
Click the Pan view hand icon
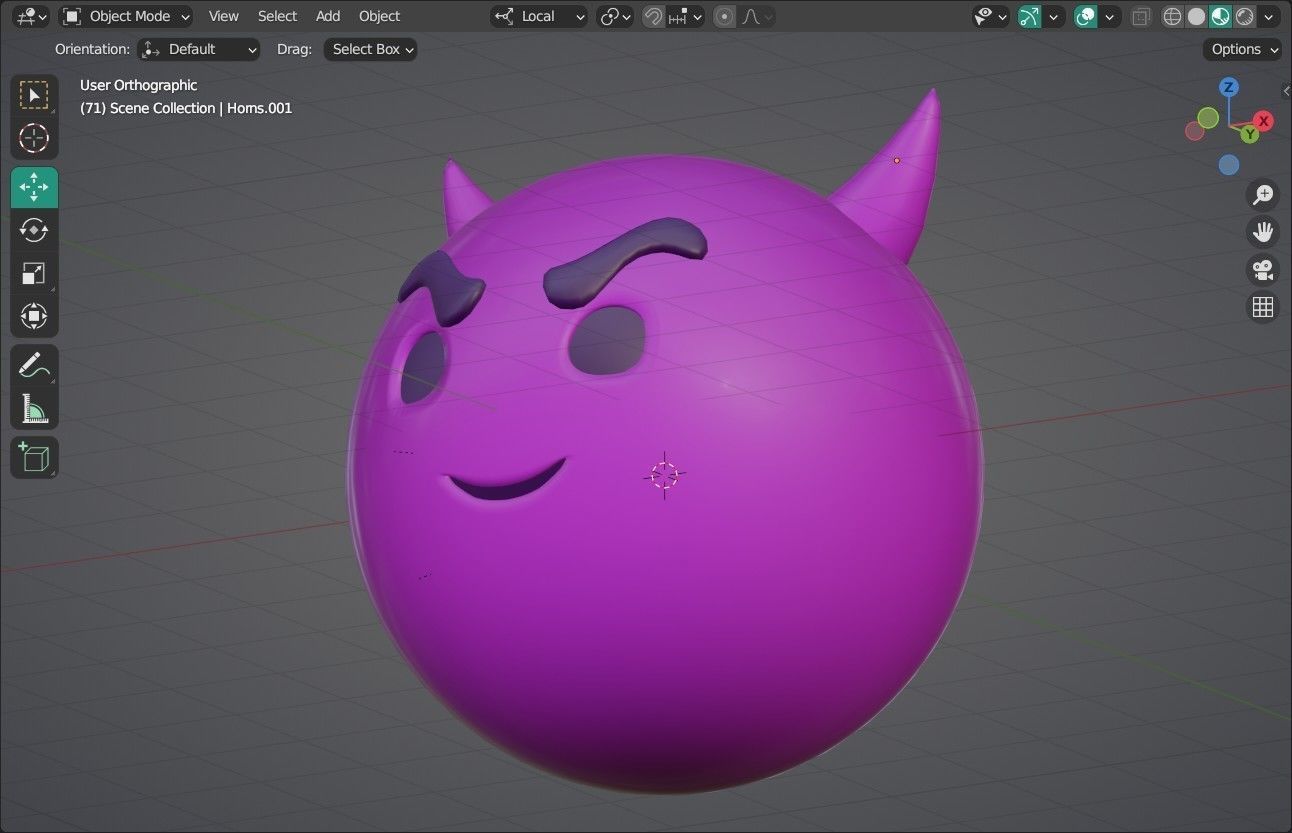tap(1263, 232)
